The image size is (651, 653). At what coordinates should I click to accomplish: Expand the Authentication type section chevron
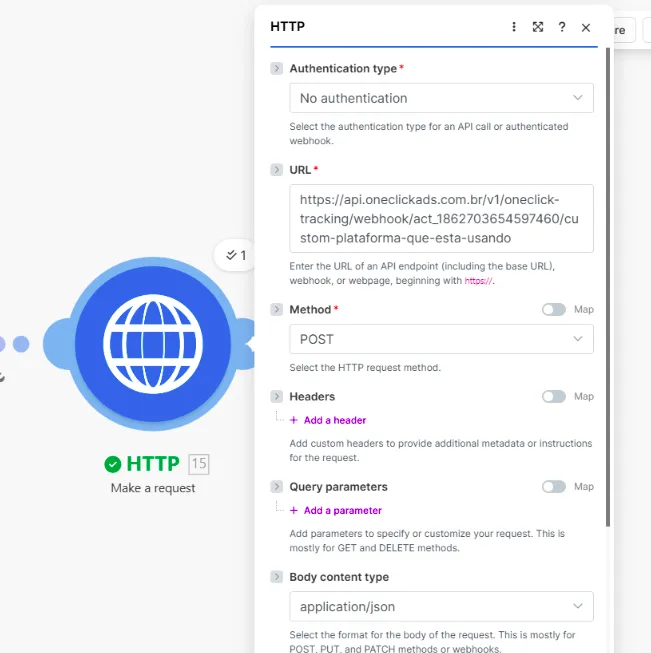click(x=277, y=68)
